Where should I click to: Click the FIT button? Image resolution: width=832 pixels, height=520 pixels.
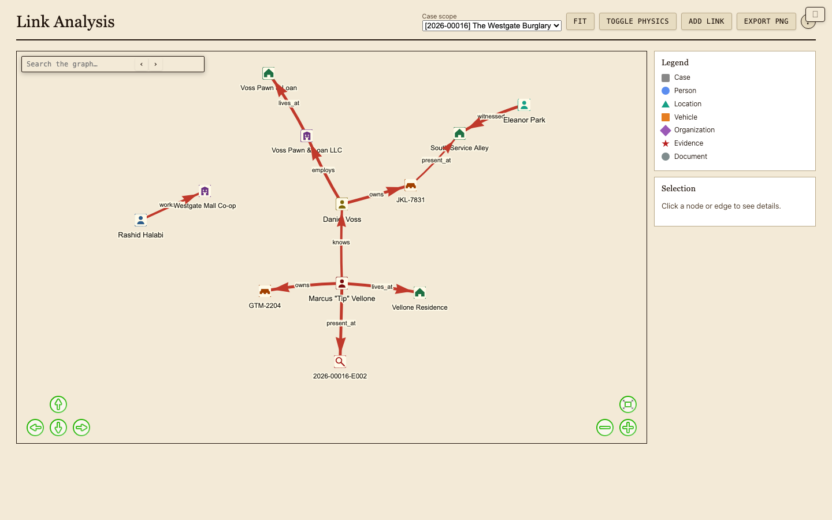click(580, 21)
